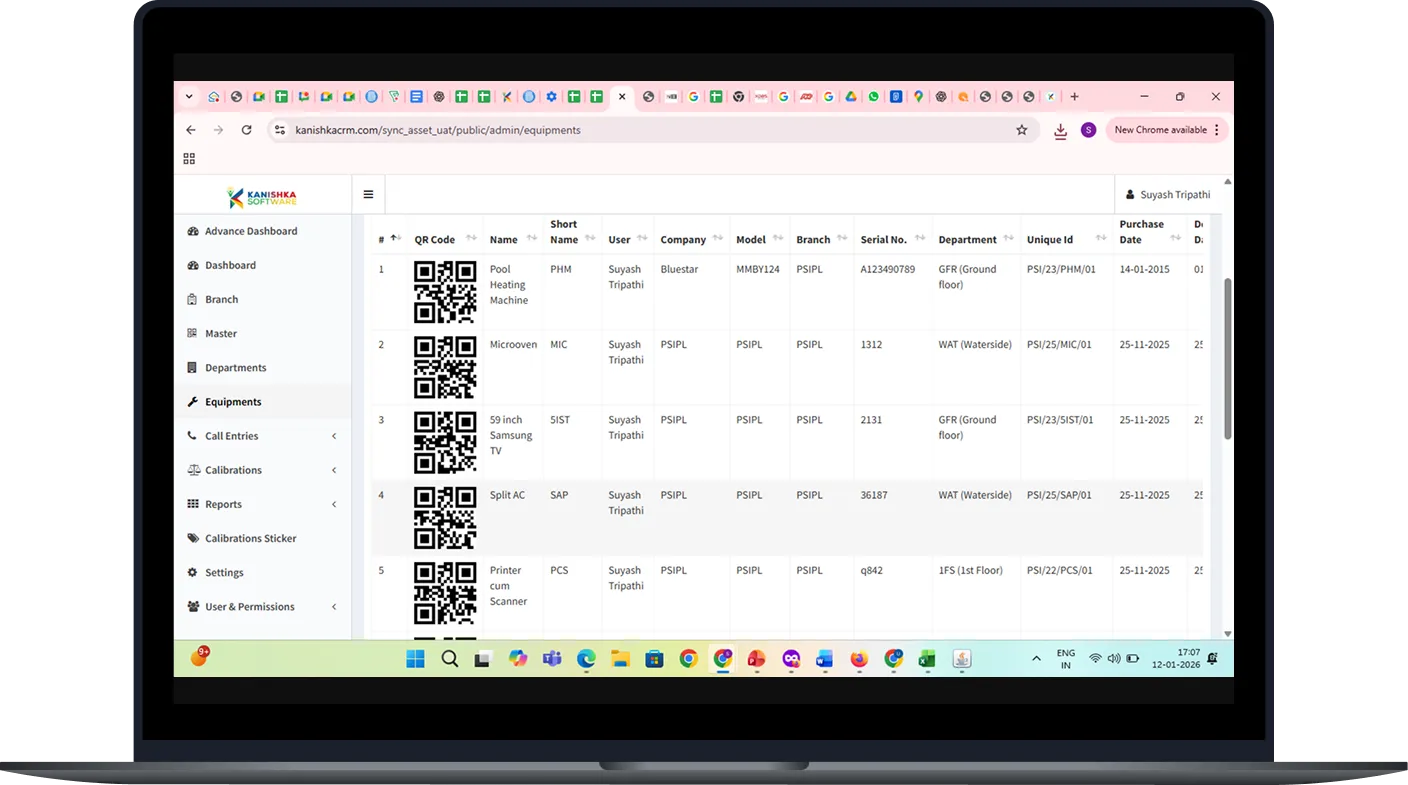
Task: Sort table by QR Code column
Action: point(445,239)
